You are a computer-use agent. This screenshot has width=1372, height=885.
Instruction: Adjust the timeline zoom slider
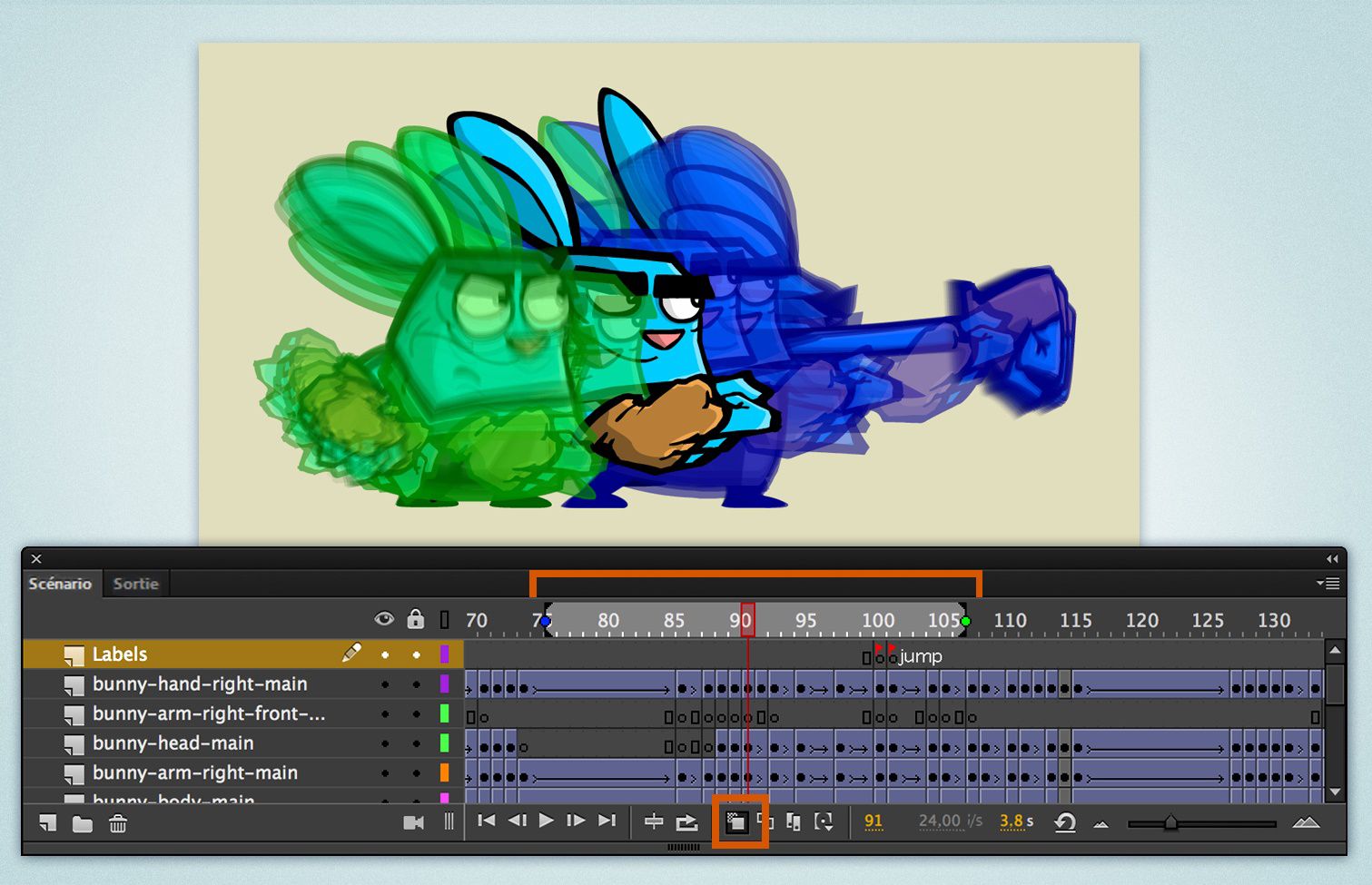[1173, 824]
